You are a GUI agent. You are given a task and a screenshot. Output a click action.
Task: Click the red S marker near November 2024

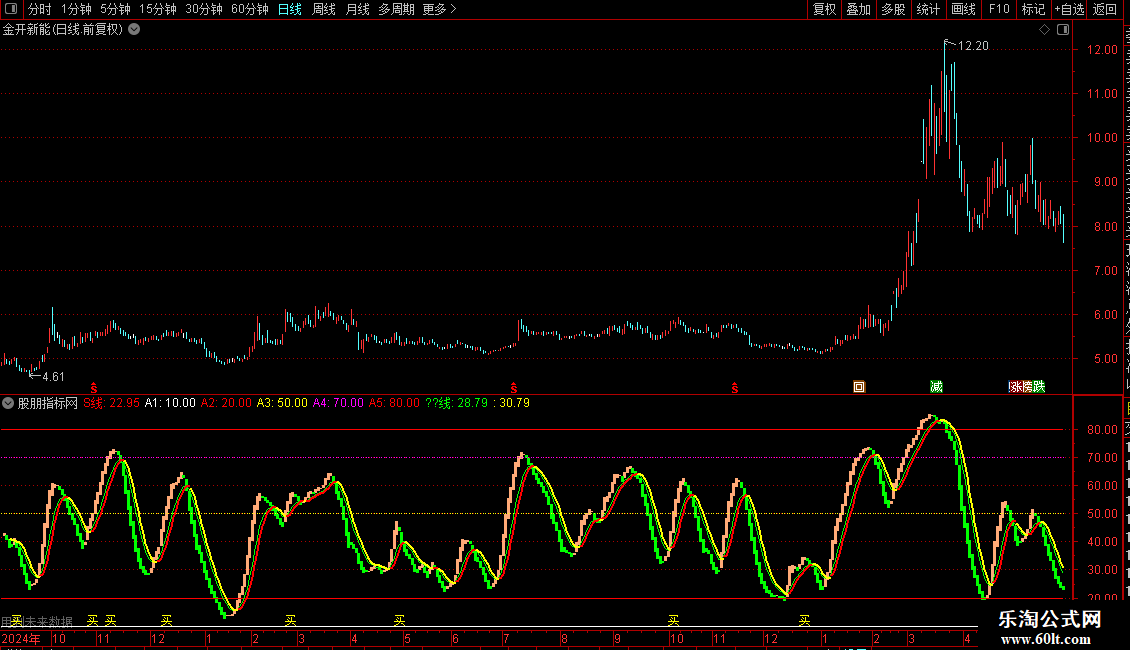click(735, 388)
